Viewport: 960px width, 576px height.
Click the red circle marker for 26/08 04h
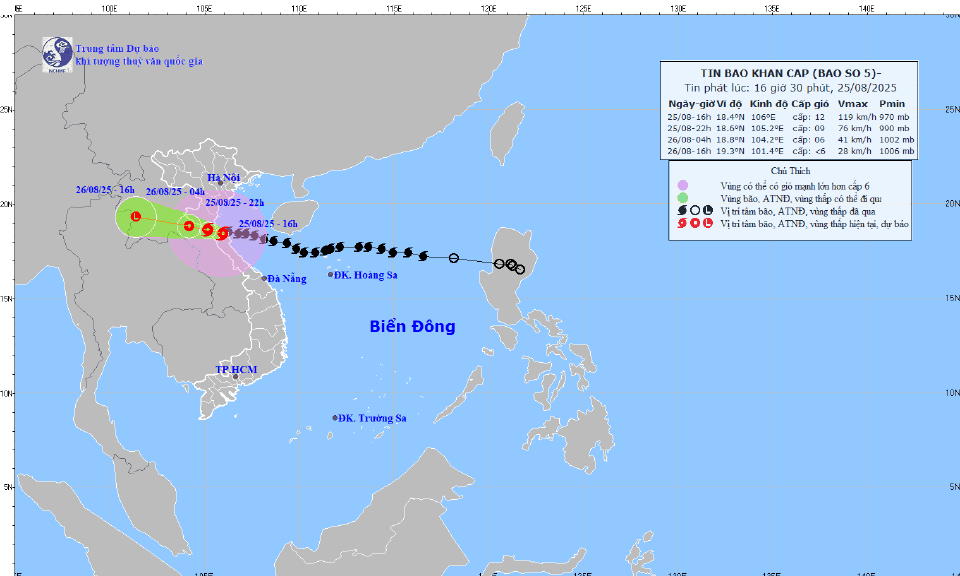(189, 226)
